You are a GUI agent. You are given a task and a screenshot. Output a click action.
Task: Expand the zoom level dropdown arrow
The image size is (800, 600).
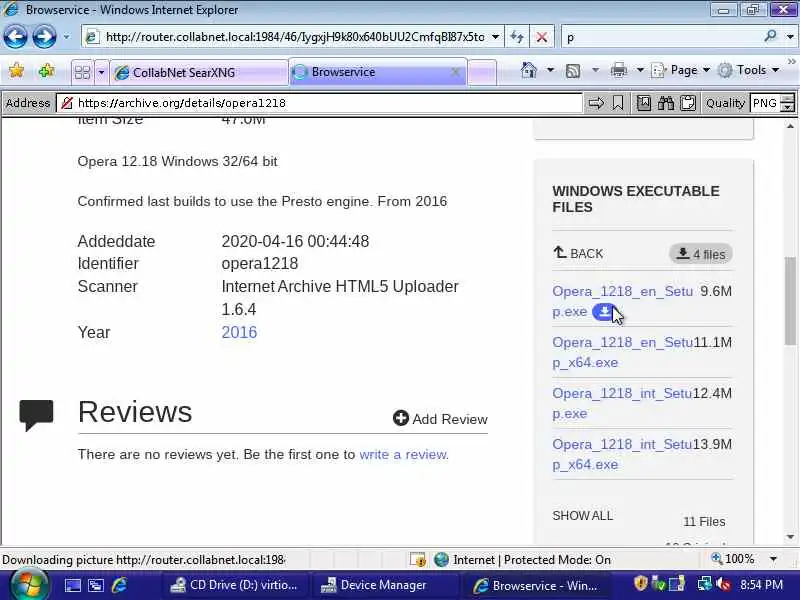pos(773,559)
